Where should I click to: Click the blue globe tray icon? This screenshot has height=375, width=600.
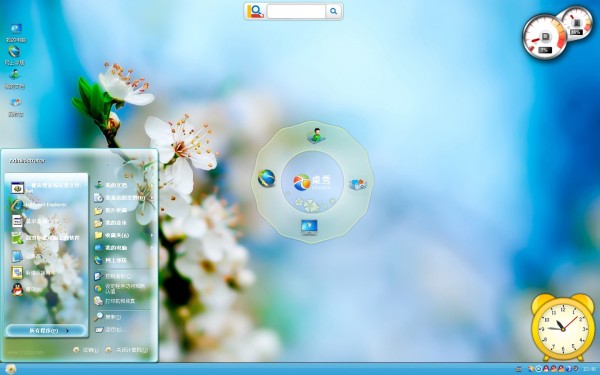point(569,369)
